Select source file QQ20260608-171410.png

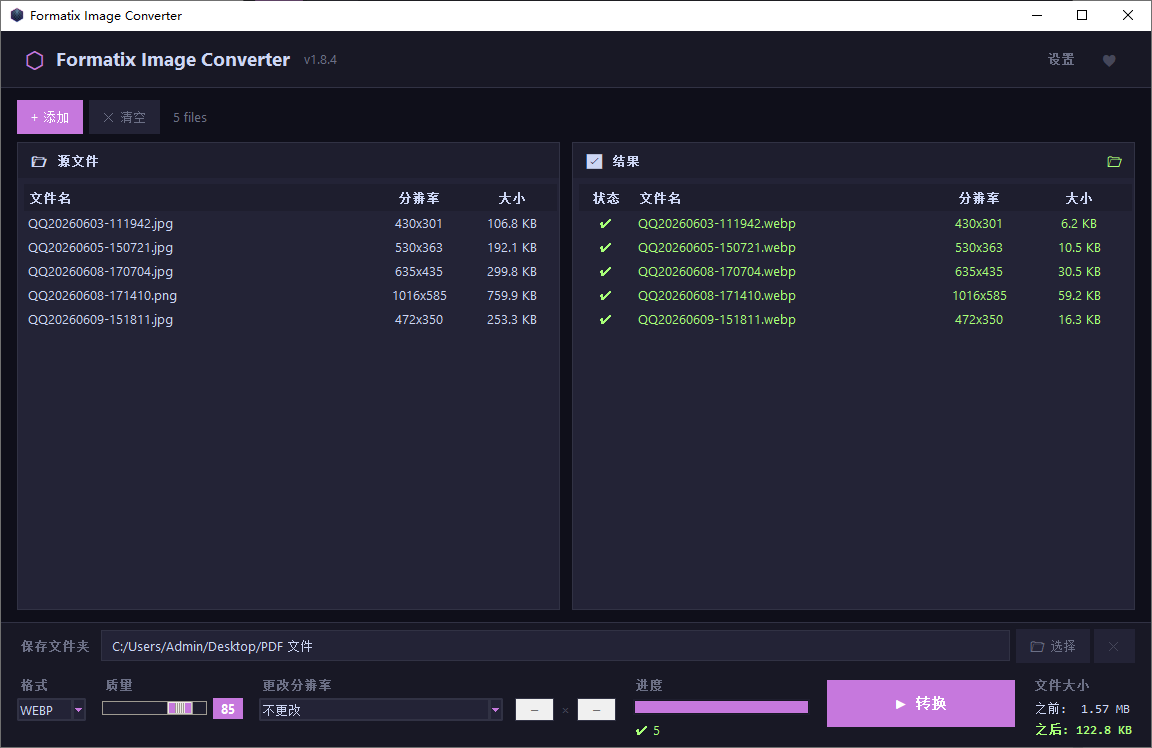(x=288, y=295)
